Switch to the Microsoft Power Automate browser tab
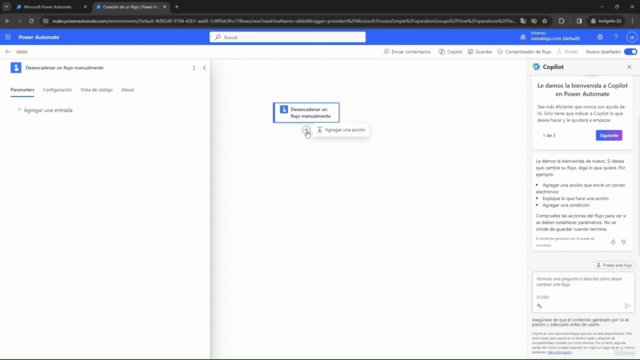 pos(48,7)
